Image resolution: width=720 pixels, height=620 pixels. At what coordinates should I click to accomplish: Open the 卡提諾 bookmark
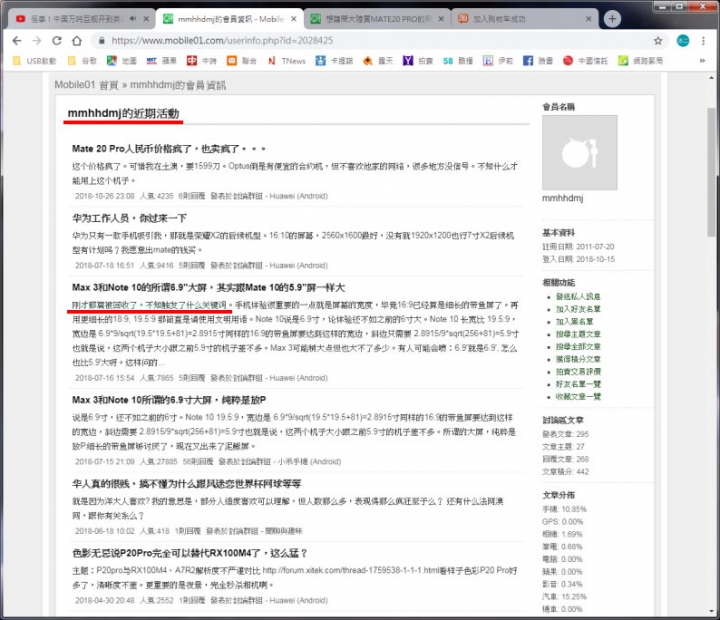point(334,61)
